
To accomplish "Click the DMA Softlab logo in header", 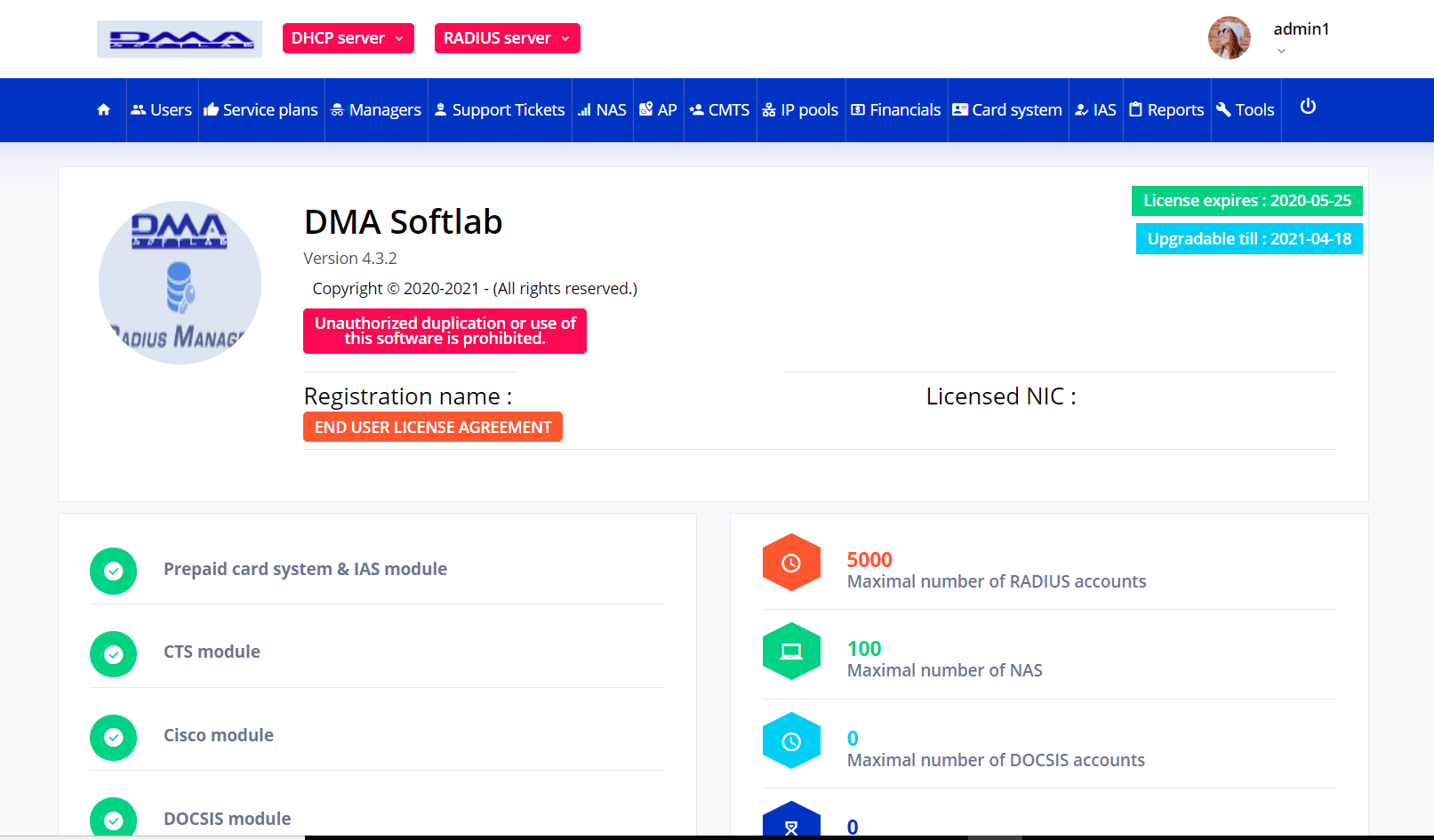I will click(x=180, y=39).
